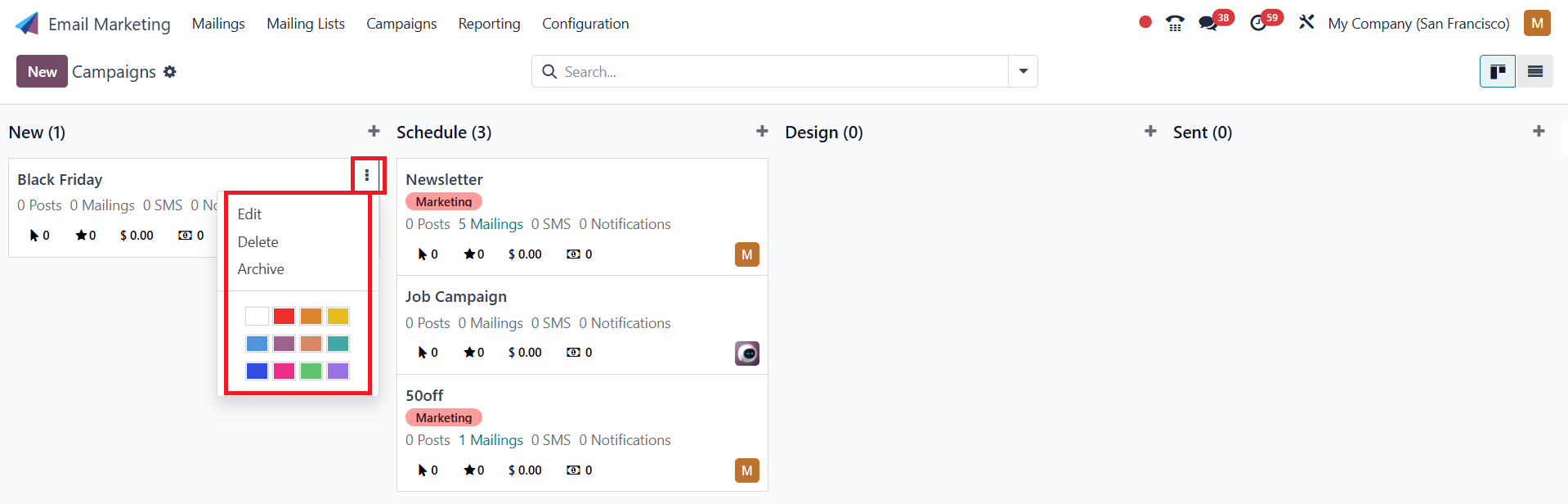Click the Marketing tag on 50off card

point(444,417)
